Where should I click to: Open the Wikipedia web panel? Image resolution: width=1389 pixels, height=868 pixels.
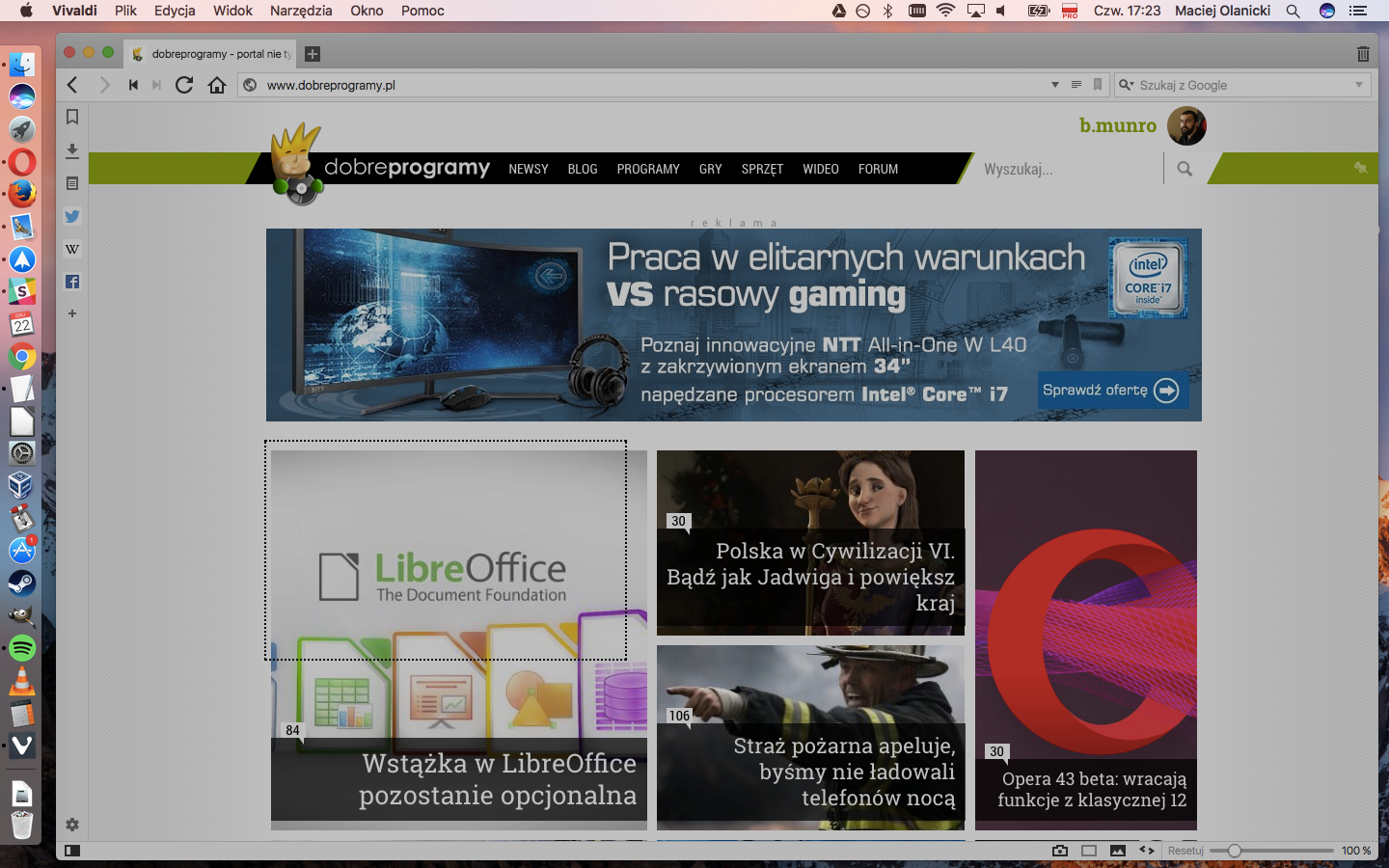72,249
